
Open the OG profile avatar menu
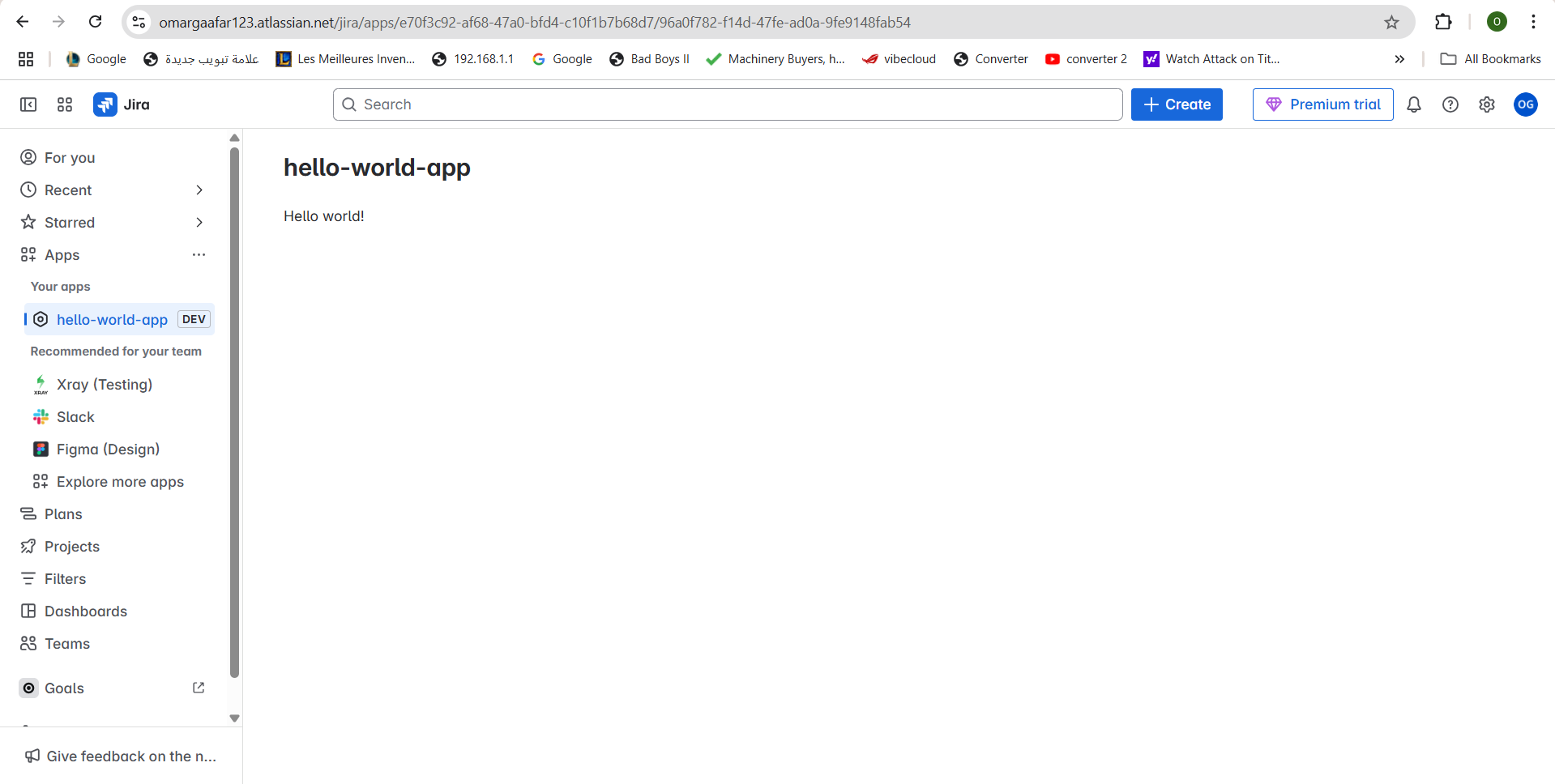(x=1525, y=104)
